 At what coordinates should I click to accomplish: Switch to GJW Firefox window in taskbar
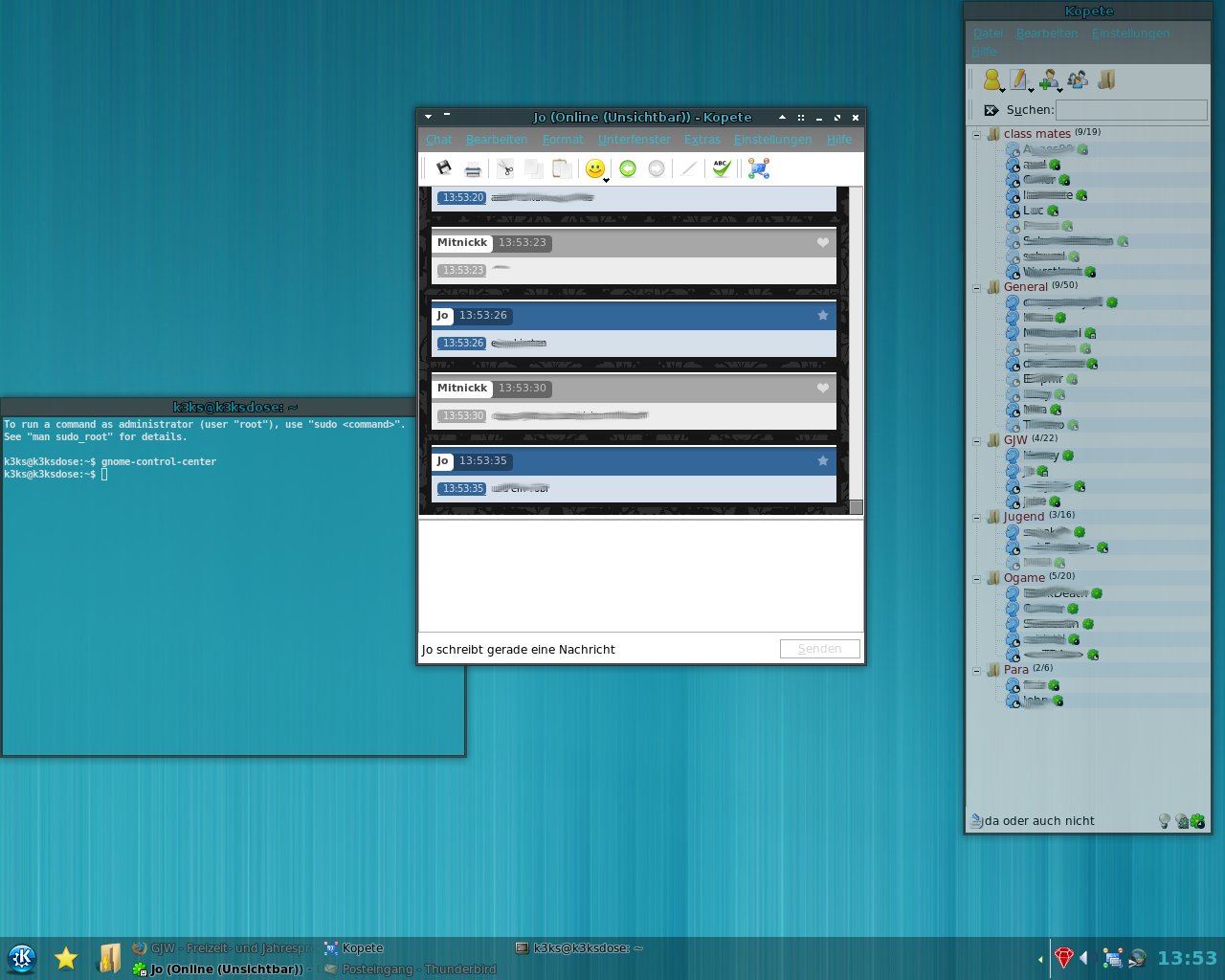click(222, 948)
